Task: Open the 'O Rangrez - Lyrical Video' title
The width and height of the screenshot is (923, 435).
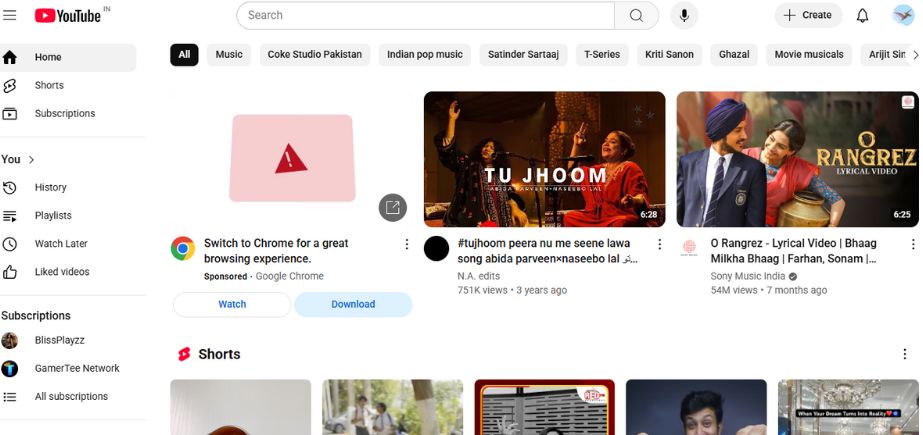Action: [x=794, y=251]
